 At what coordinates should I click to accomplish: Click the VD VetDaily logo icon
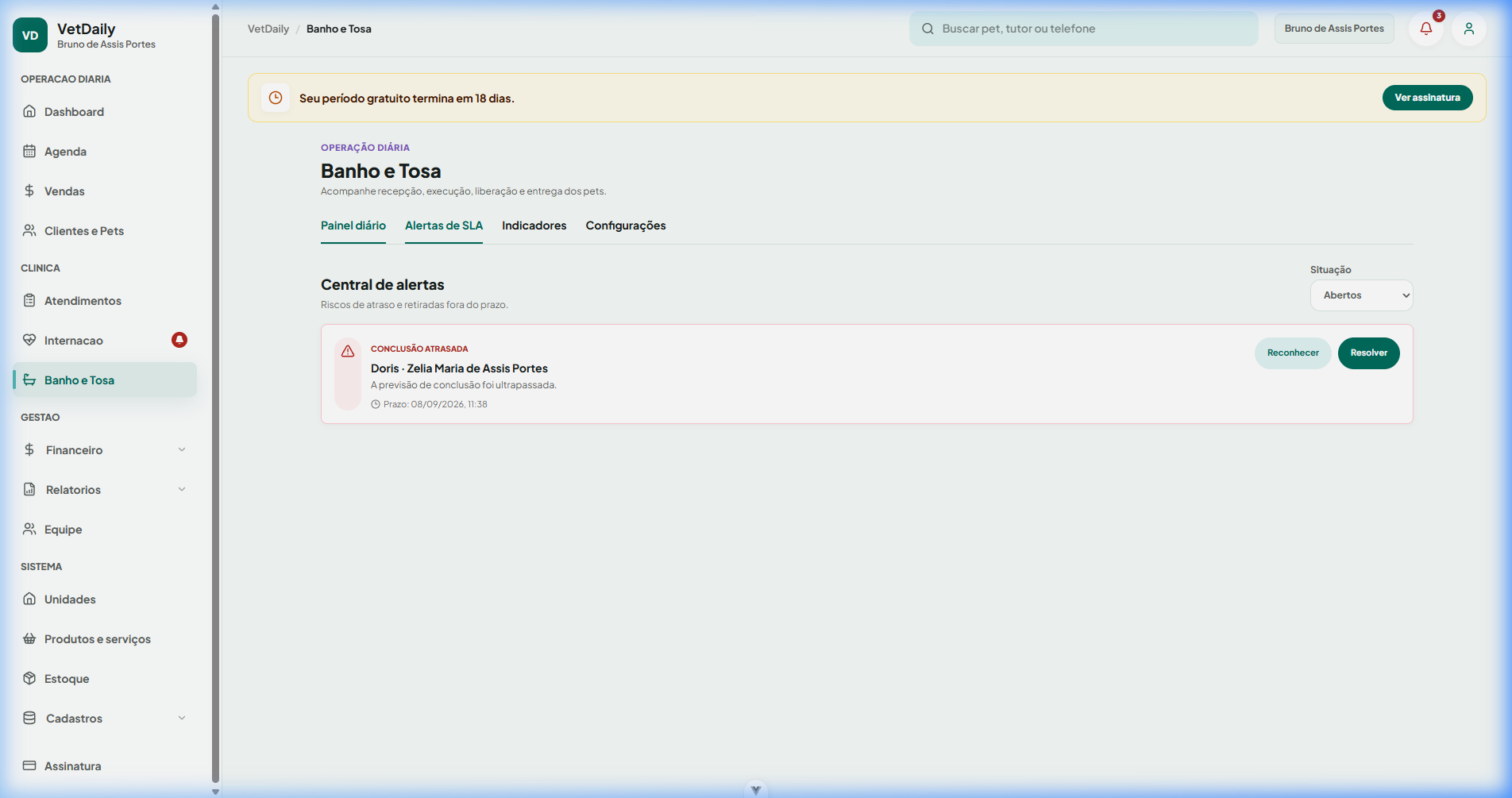point(30,35)
